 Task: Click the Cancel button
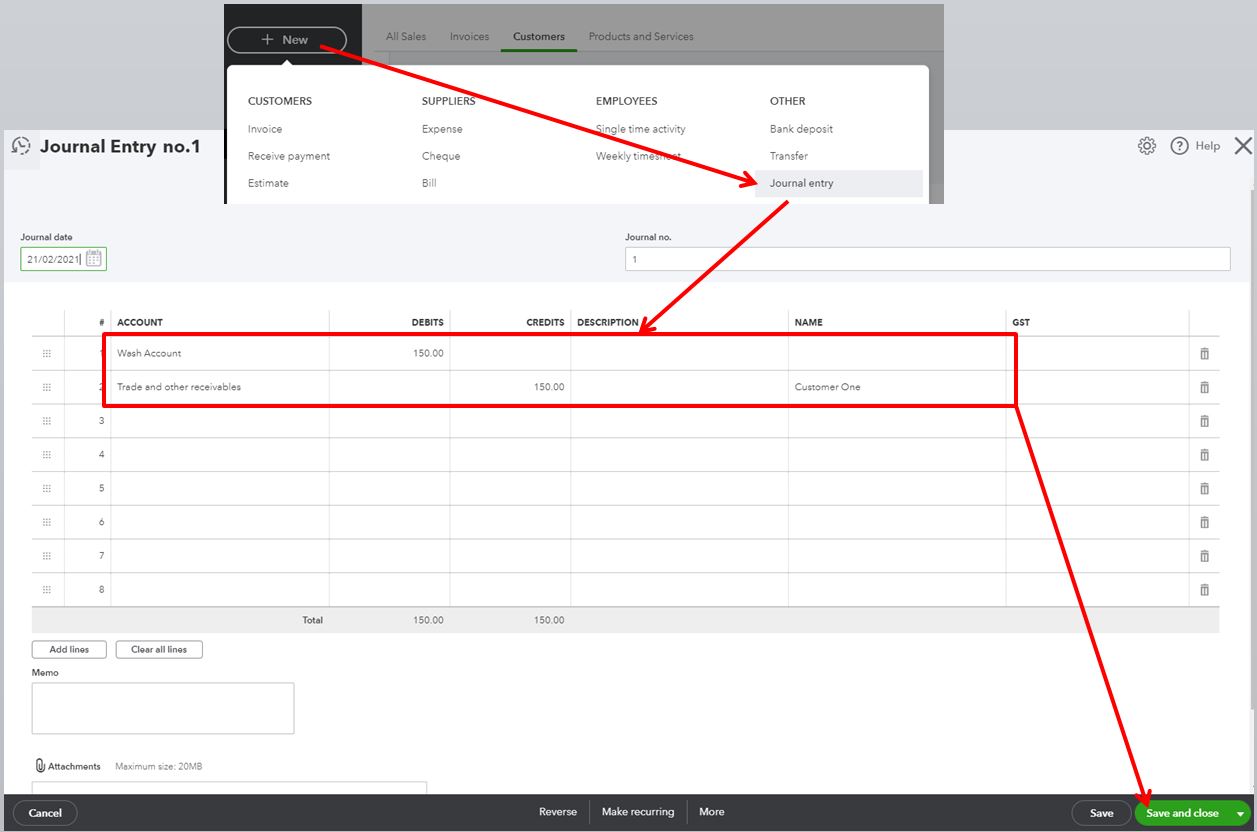click(45, 813)
